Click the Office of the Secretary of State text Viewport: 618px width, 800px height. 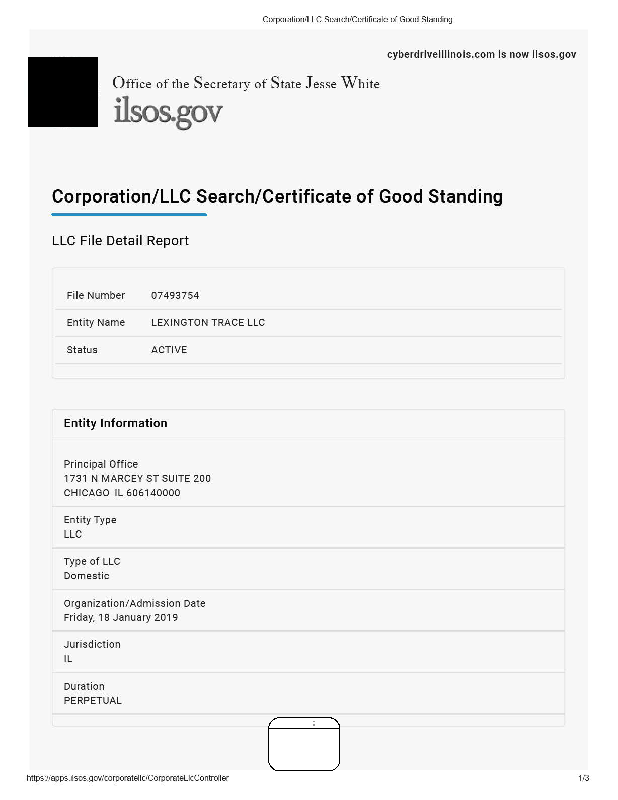tap(245, 83)
